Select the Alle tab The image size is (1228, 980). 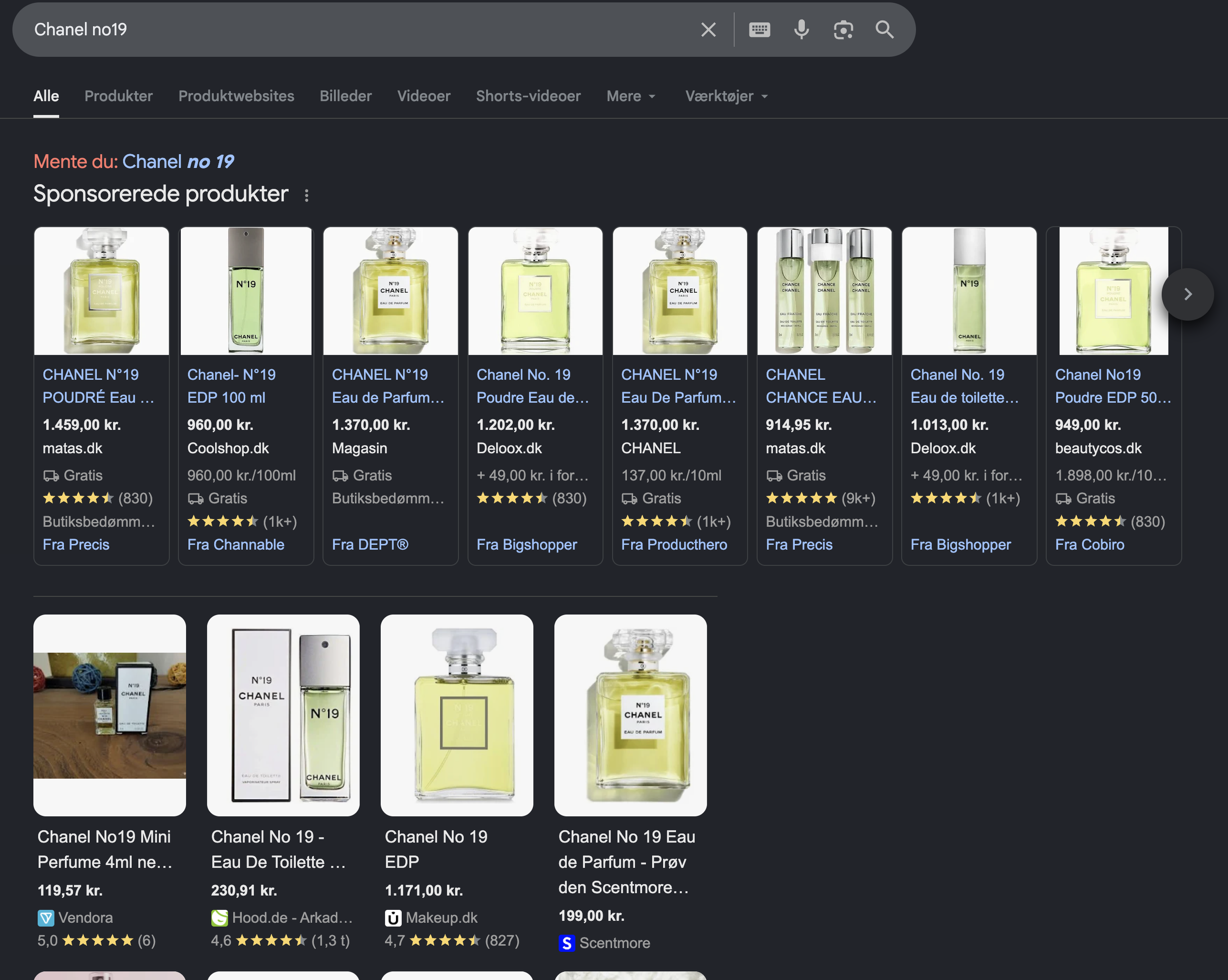pyautogui.click(x=46, y=96)
